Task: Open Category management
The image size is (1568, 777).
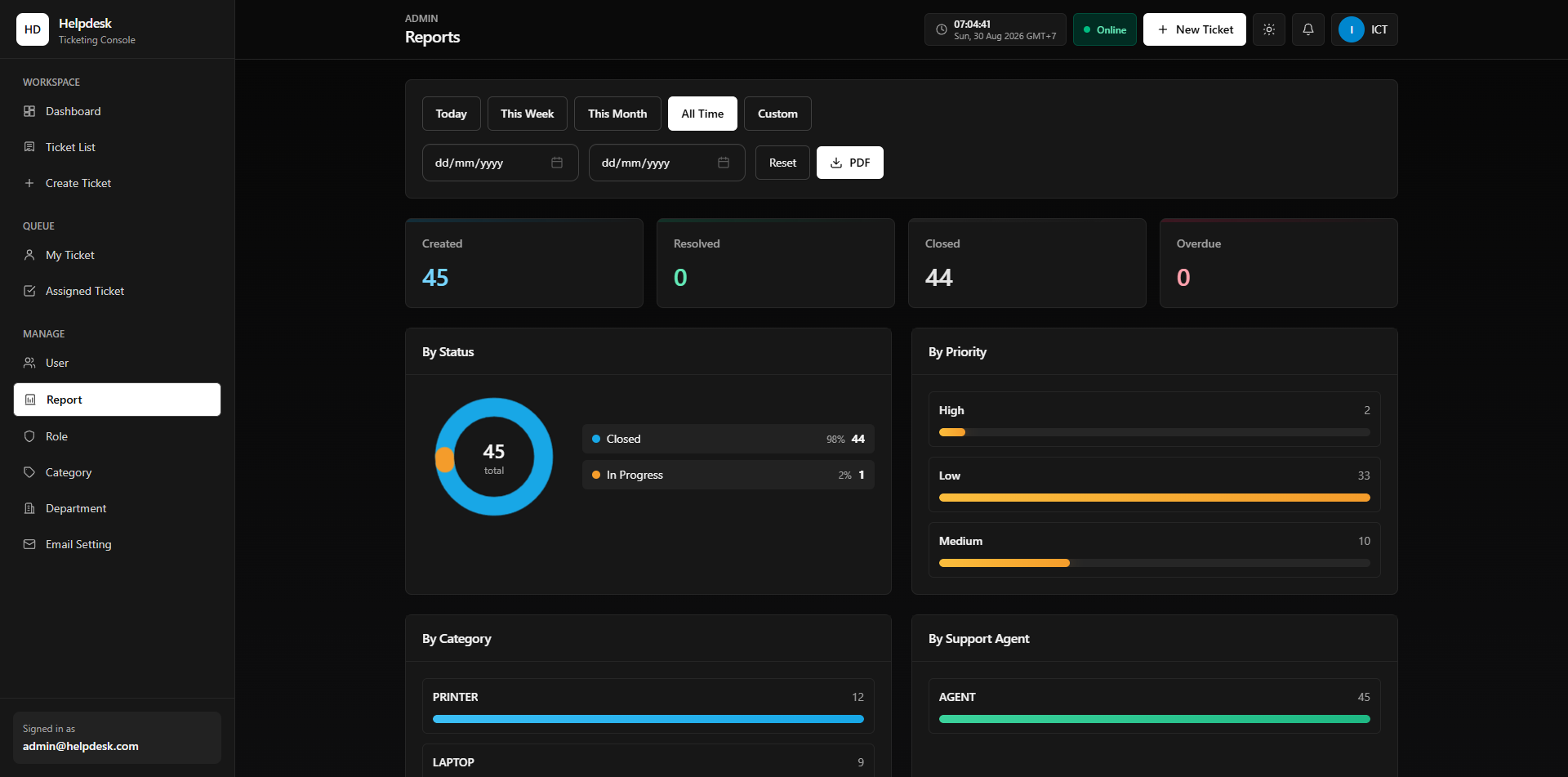Action: click(x=117, y=472)
